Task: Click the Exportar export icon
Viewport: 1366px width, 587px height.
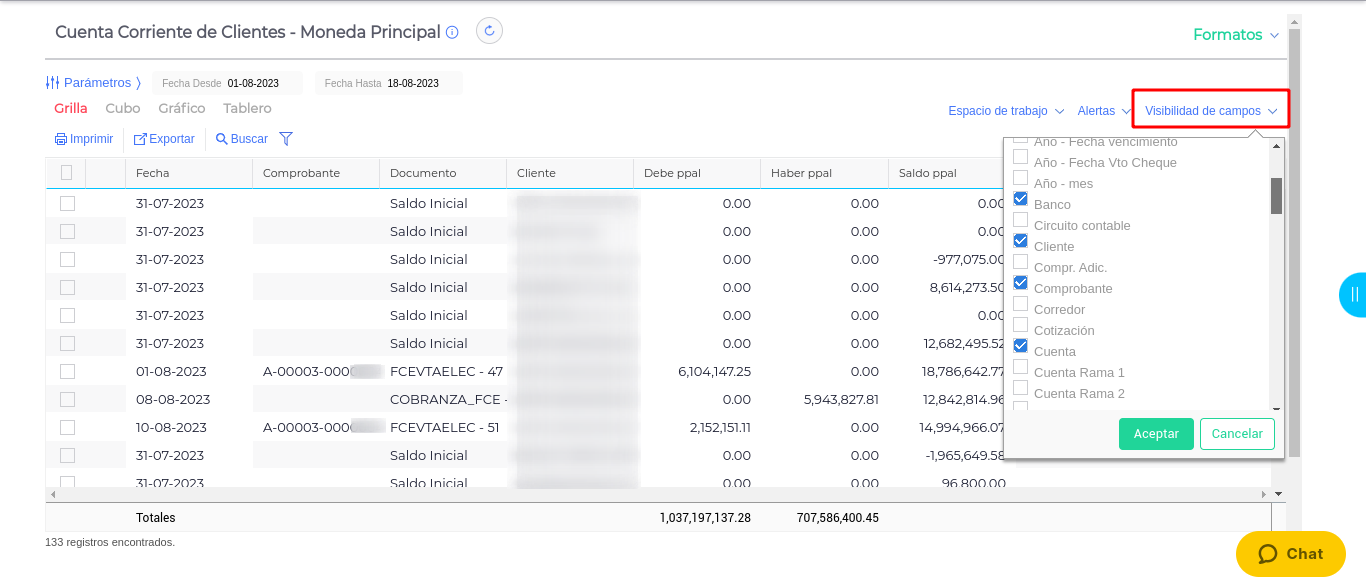Action: pos(140,139)
